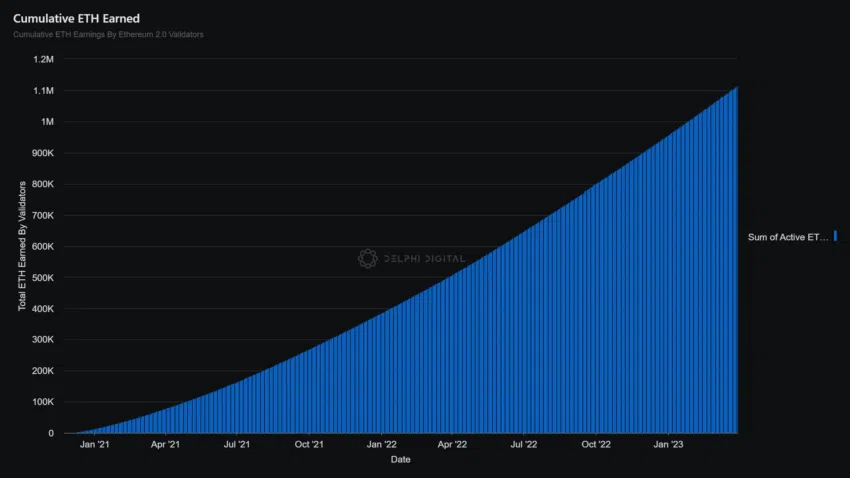Select the Apr '21 x-axis label
The image size is (850, 478).
pos(166,445)
